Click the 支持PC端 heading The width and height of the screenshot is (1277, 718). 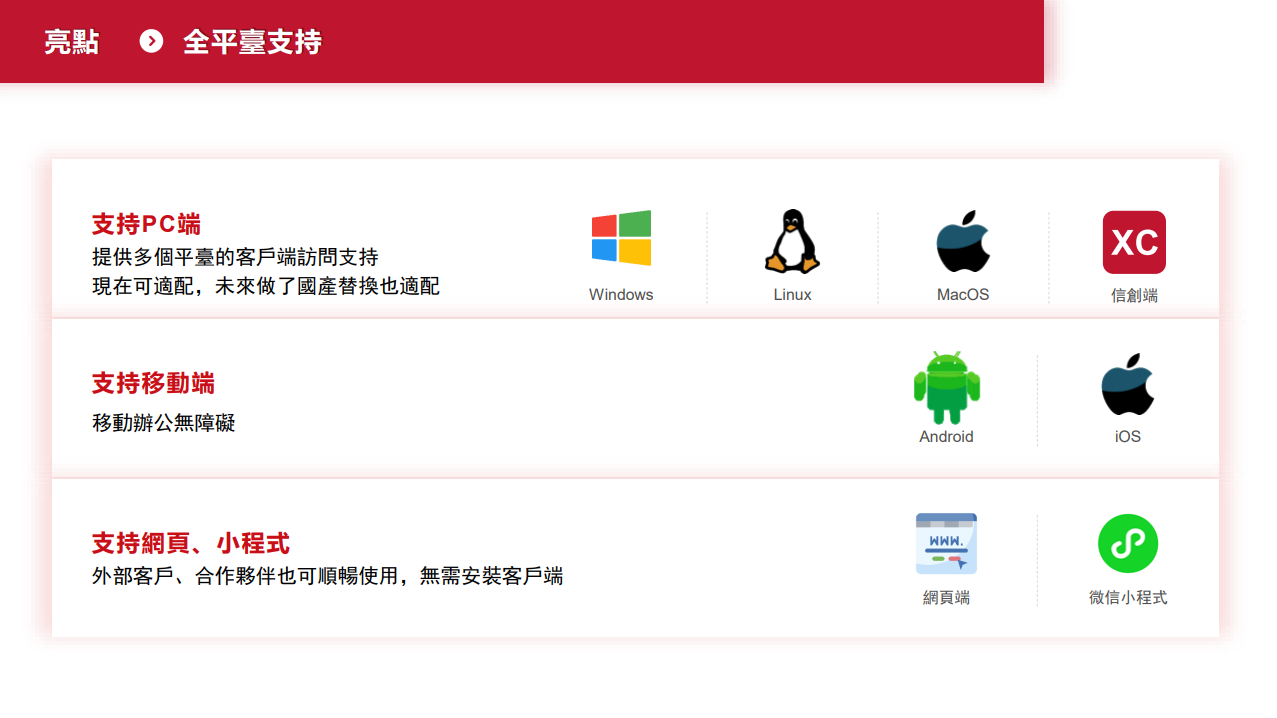(146, 224)
